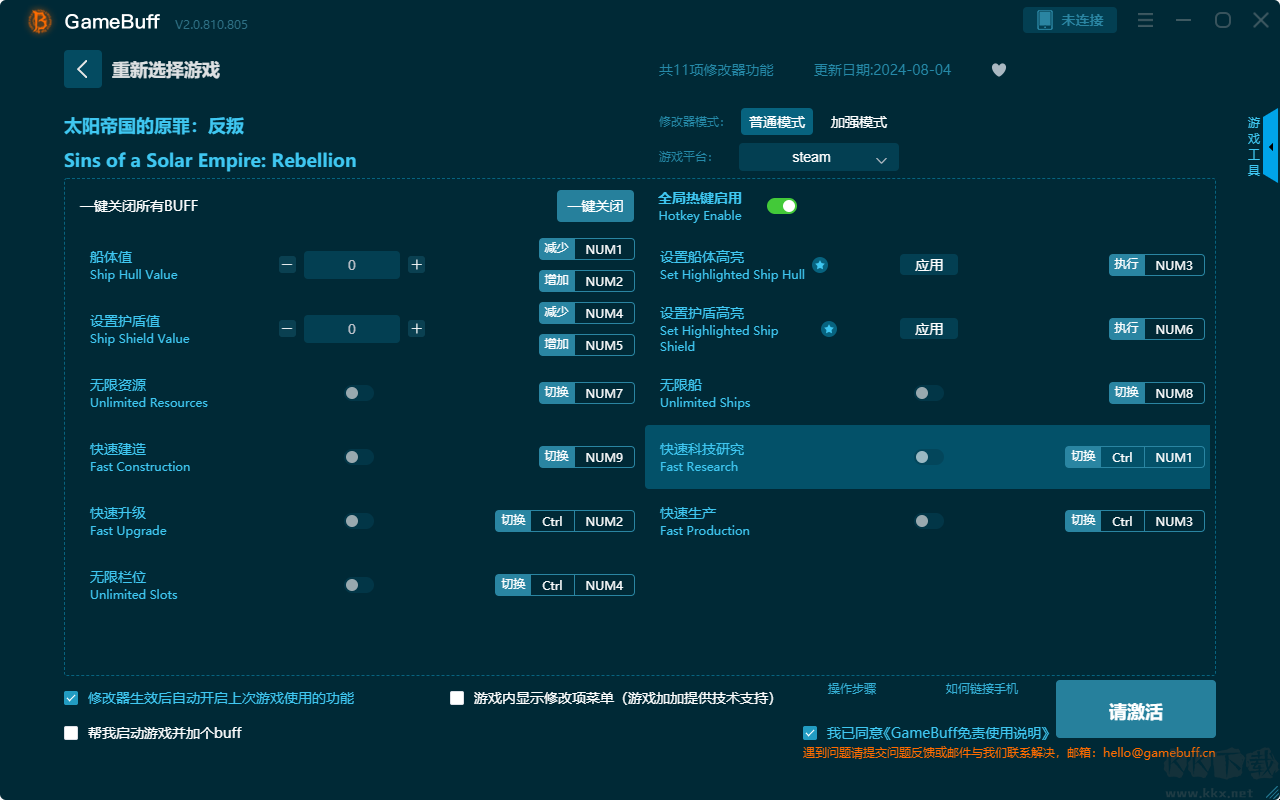Enable Unlimited Ships toggle
This screenshot has height=800, width=1280.
[929, 393]
